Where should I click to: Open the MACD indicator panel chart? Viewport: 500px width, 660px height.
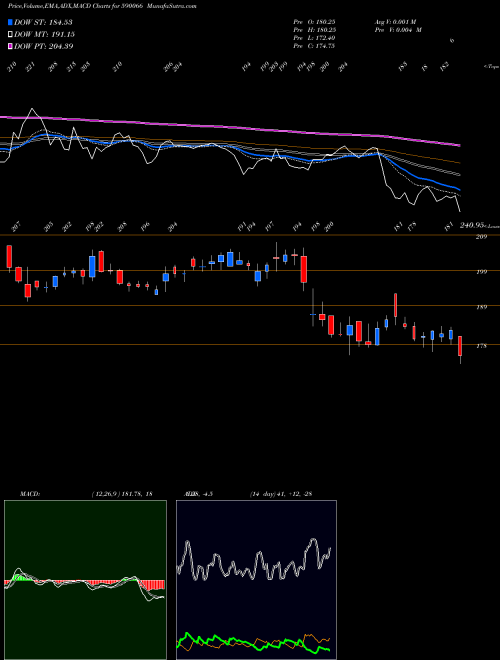tap(85, 580)
